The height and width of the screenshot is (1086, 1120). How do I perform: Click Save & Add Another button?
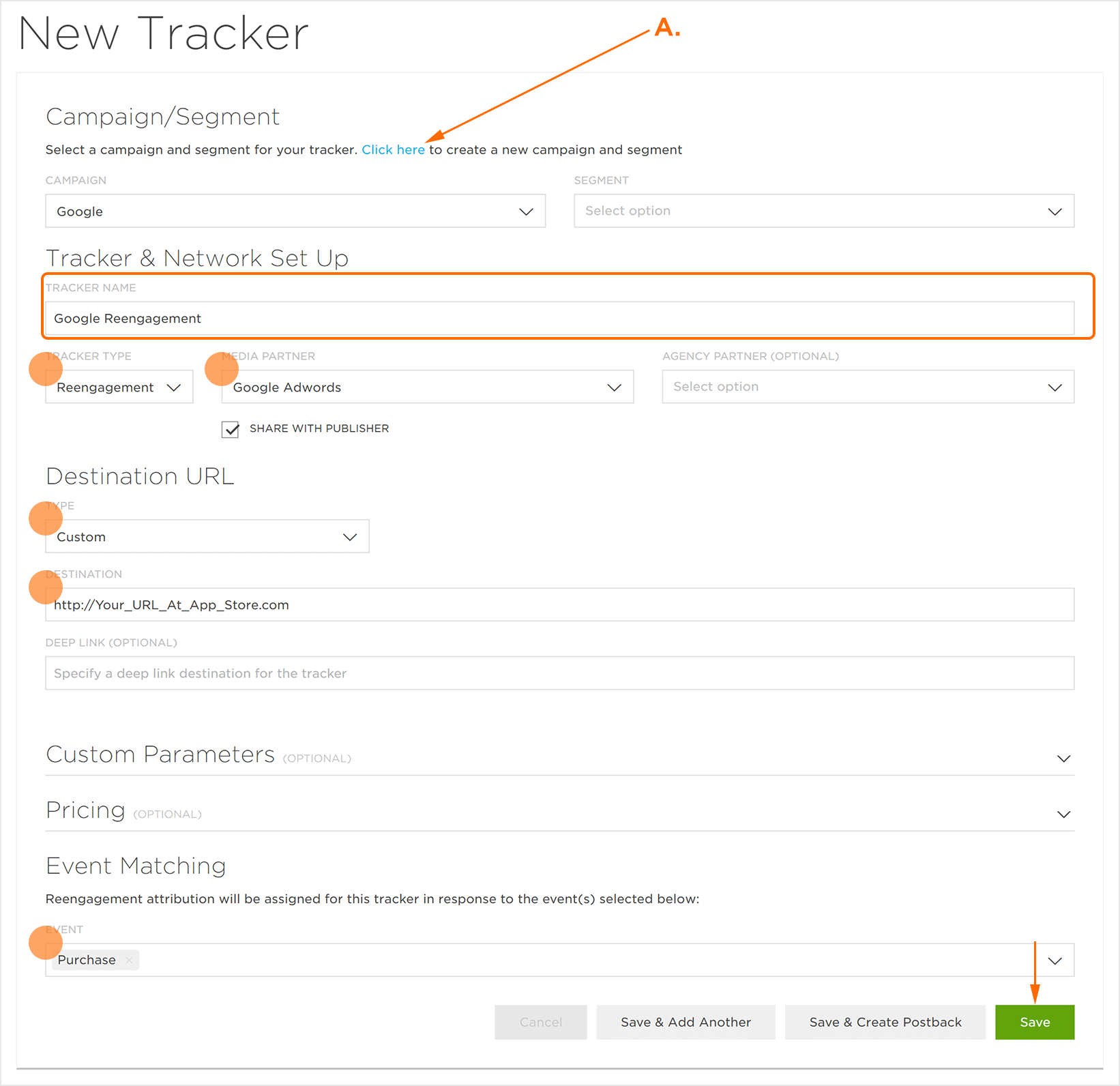686,1022
